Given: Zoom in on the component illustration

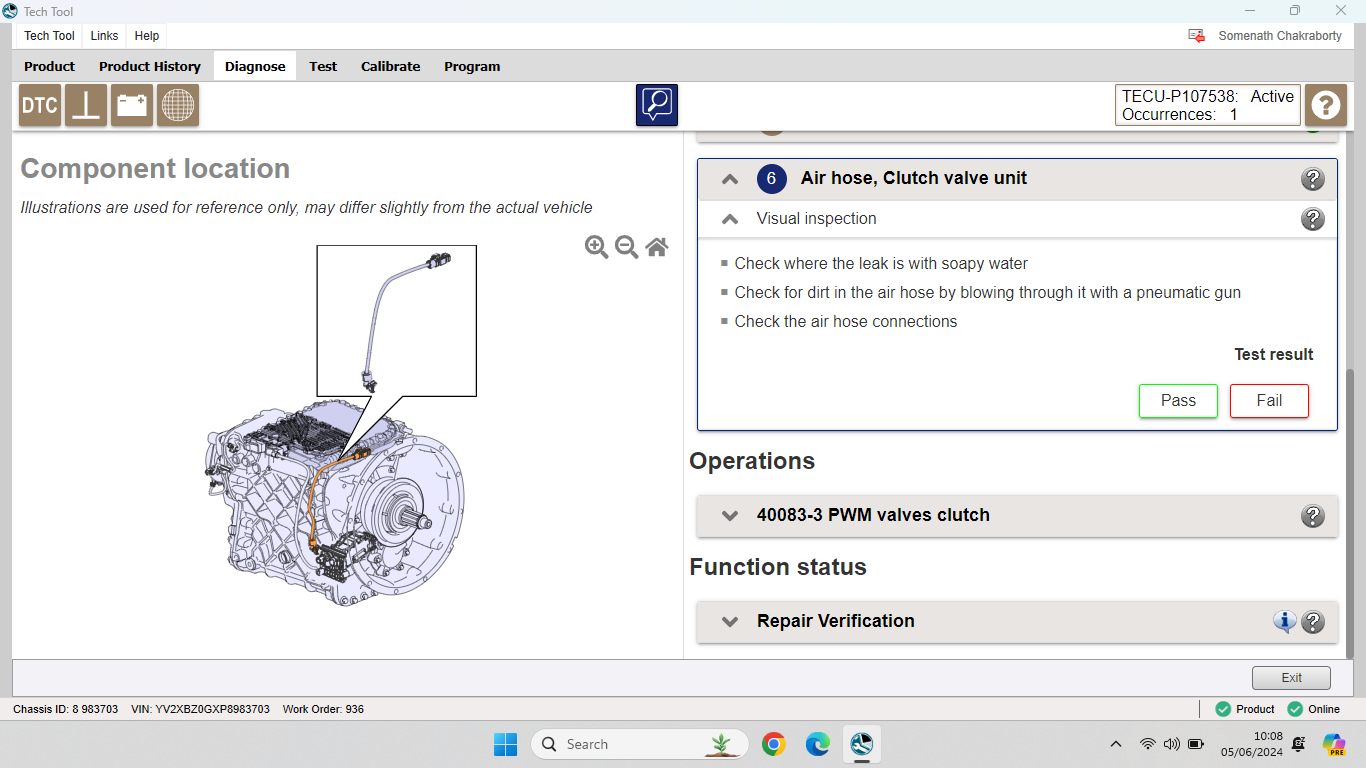Looking at the screenshot, I should tap(597, 247).
